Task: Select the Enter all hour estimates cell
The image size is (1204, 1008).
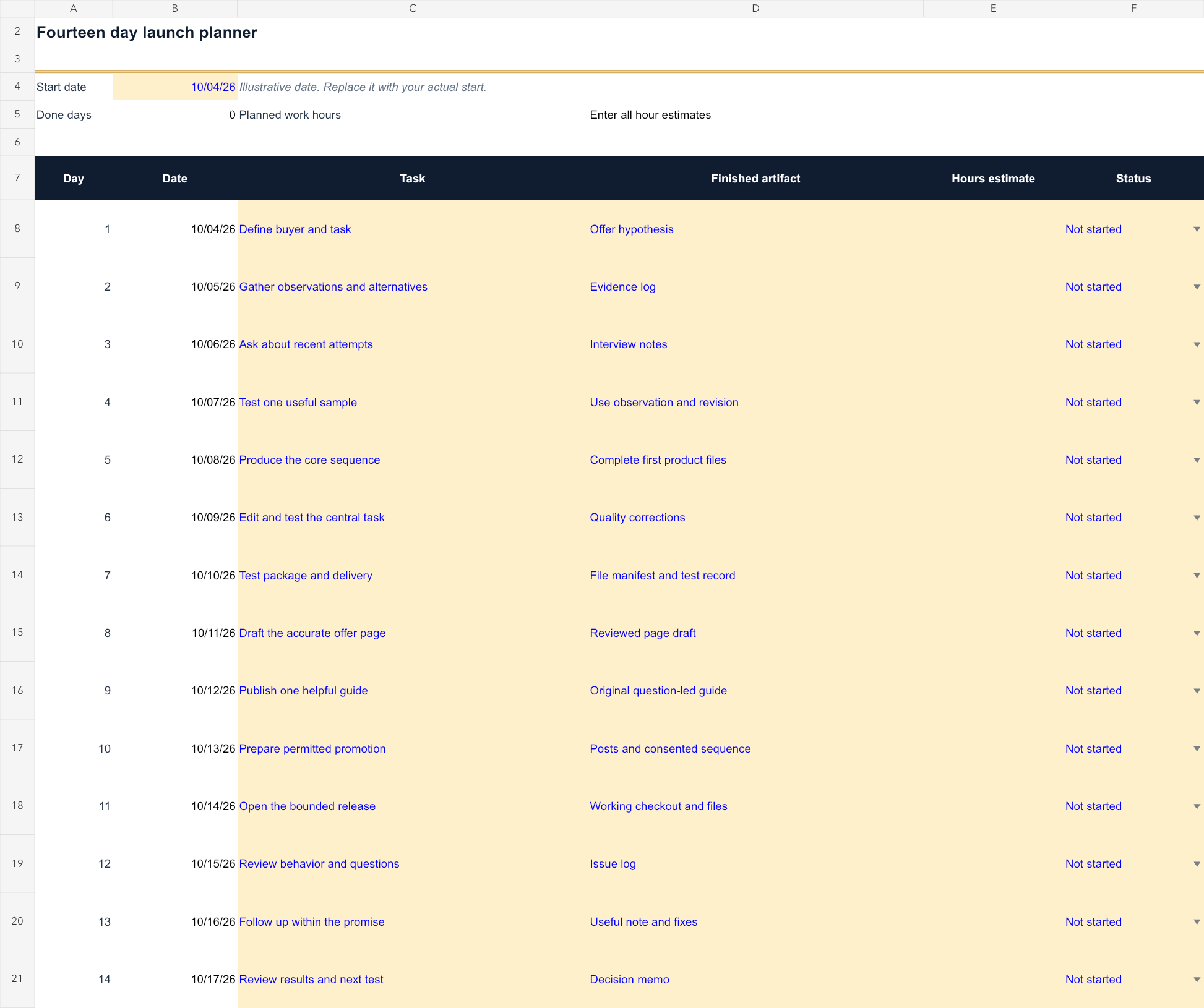Action: point(755,115)
